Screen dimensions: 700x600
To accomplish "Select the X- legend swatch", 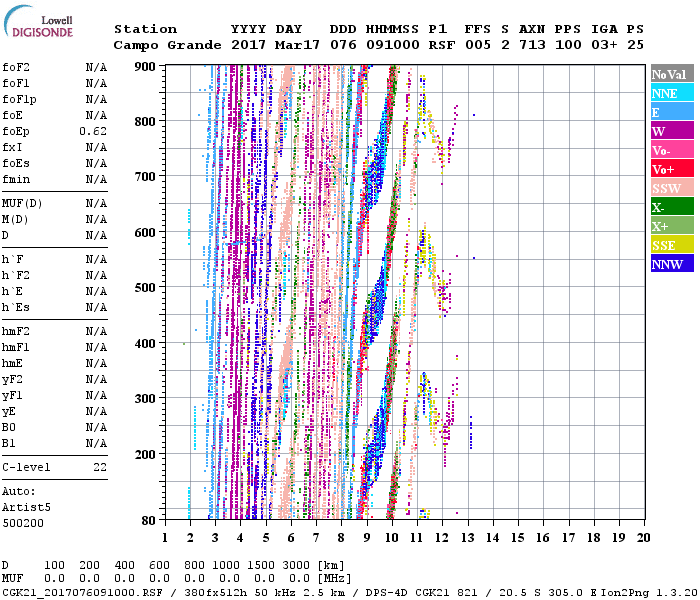I will [672, 207].
